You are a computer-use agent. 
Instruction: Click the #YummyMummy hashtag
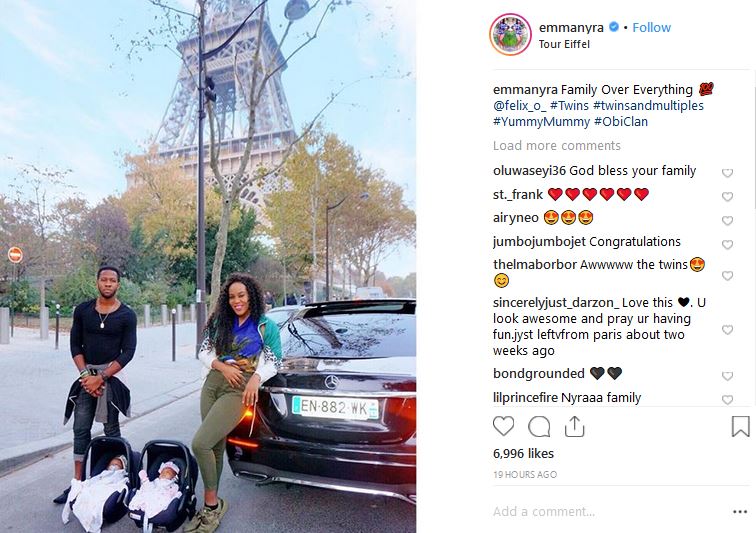[541, 122]
